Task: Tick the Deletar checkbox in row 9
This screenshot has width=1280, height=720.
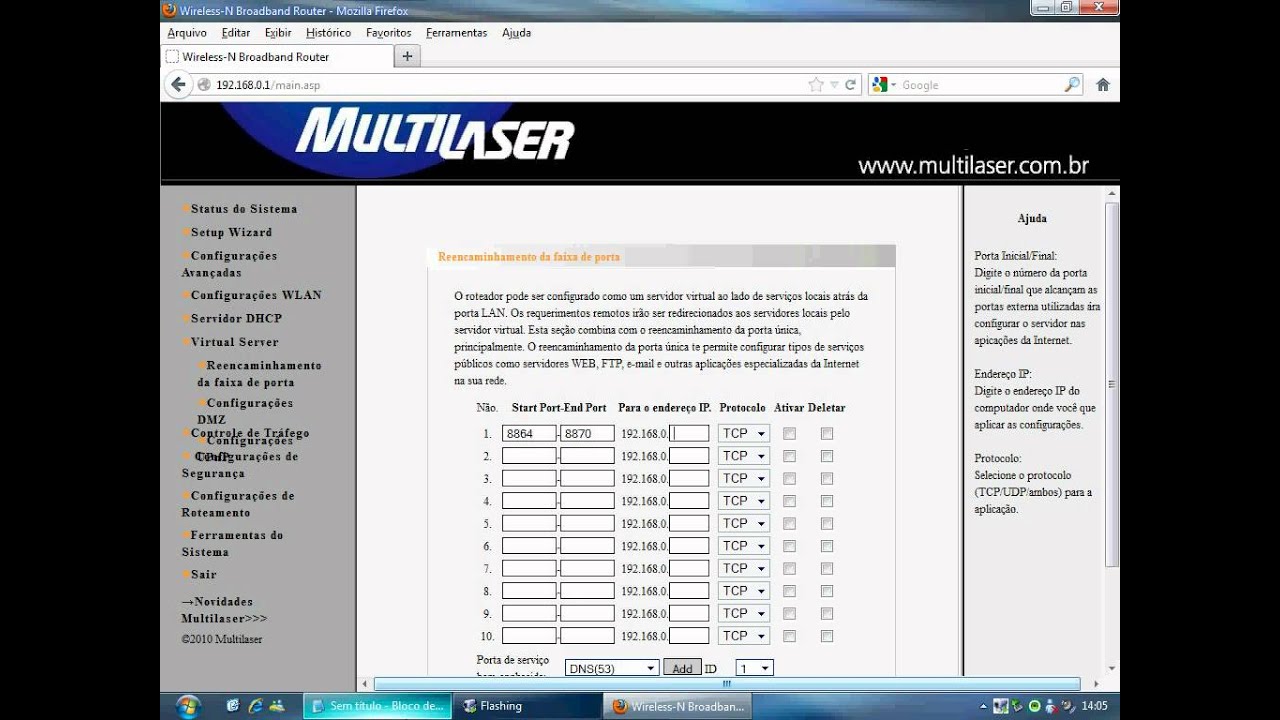Action: point(827,614)
